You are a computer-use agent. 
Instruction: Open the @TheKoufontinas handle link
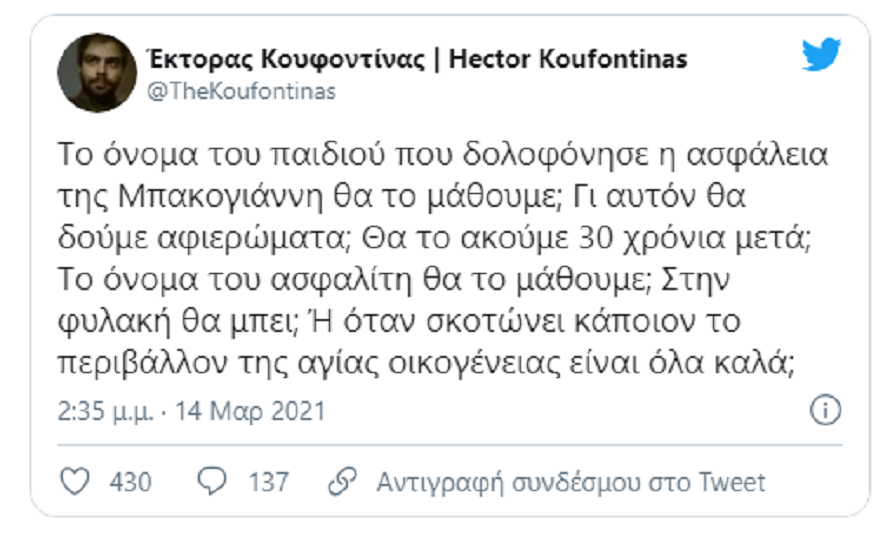click(x=241, y=91)
